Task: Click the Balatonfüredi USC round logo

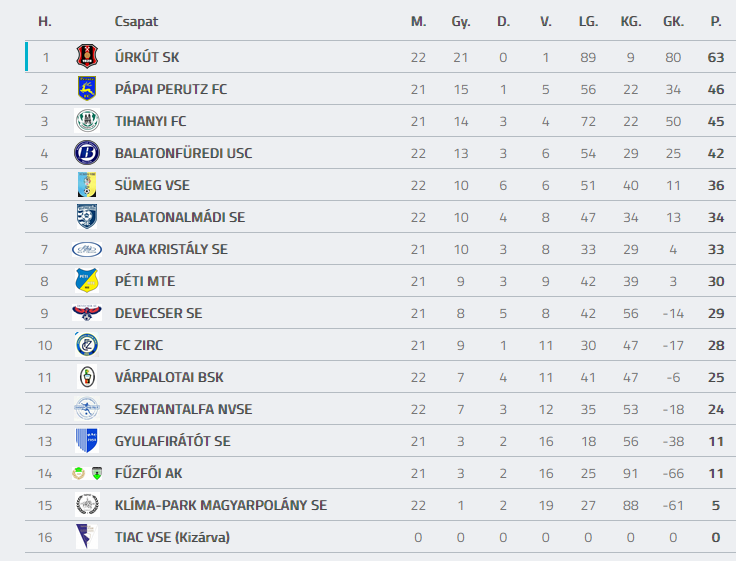Action: click(87, 153)
